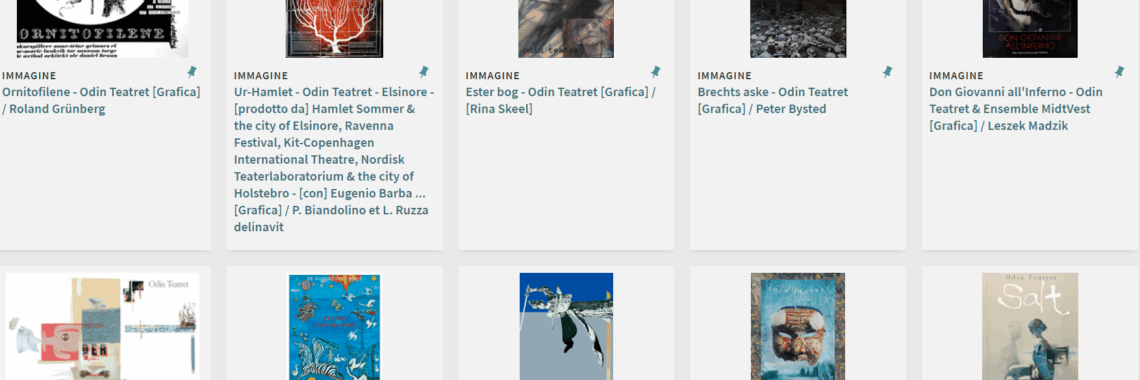The width and height of the screenshot is (1140, 380).
Task: Open the blue mask poster thumbnail
Action: (798, 326)
